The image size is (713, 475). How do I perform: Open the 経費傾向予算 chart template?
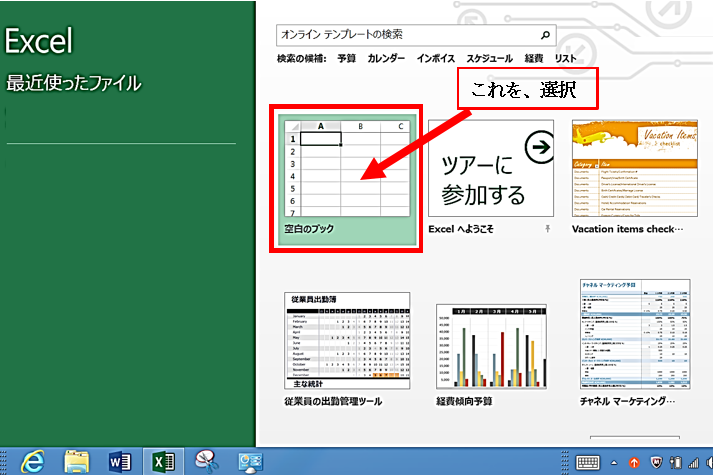coord(491,346)
